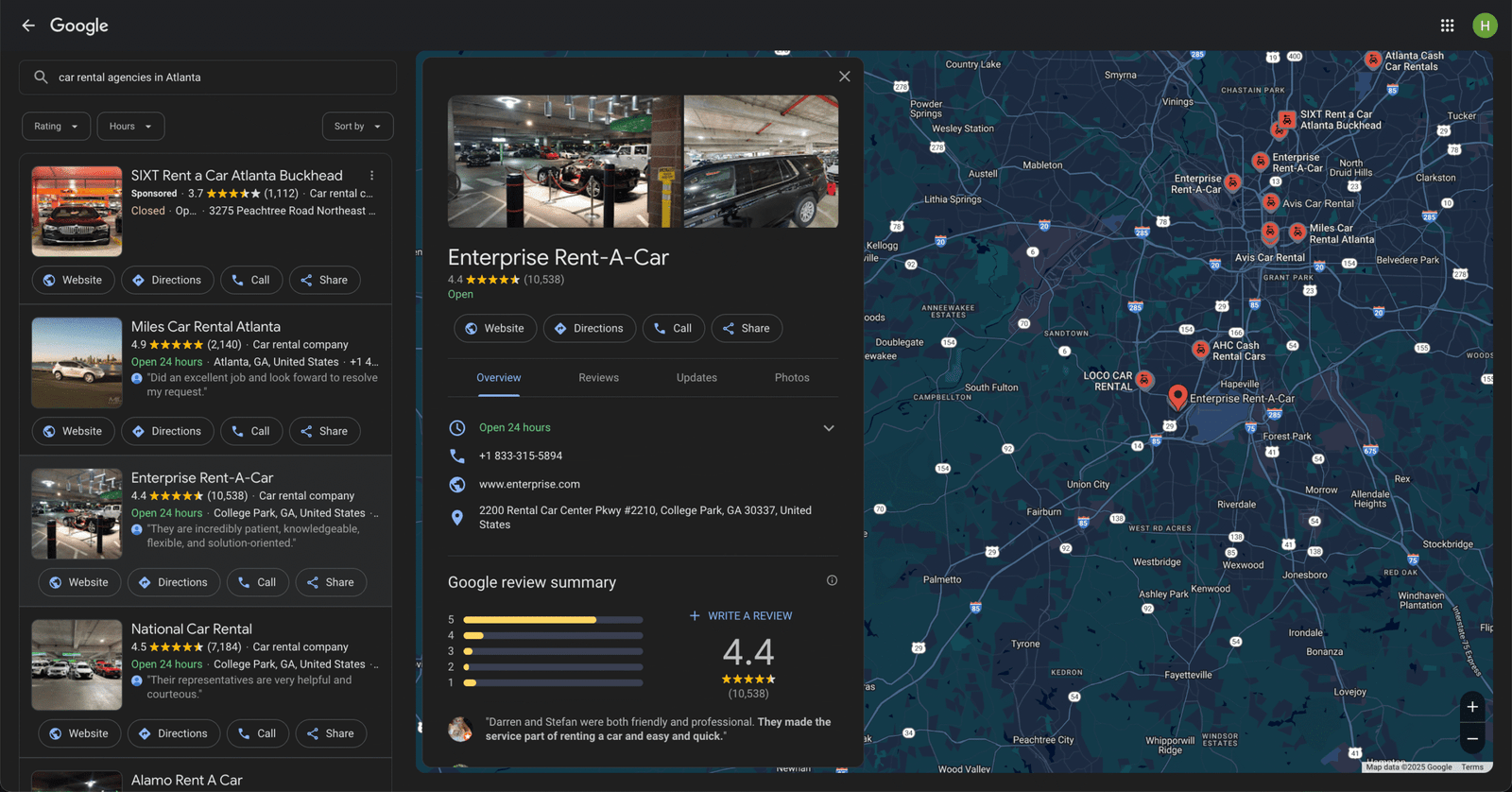Go back using the arrow beside Google logo
1512x792 pixels.
[x=28, y=26]
